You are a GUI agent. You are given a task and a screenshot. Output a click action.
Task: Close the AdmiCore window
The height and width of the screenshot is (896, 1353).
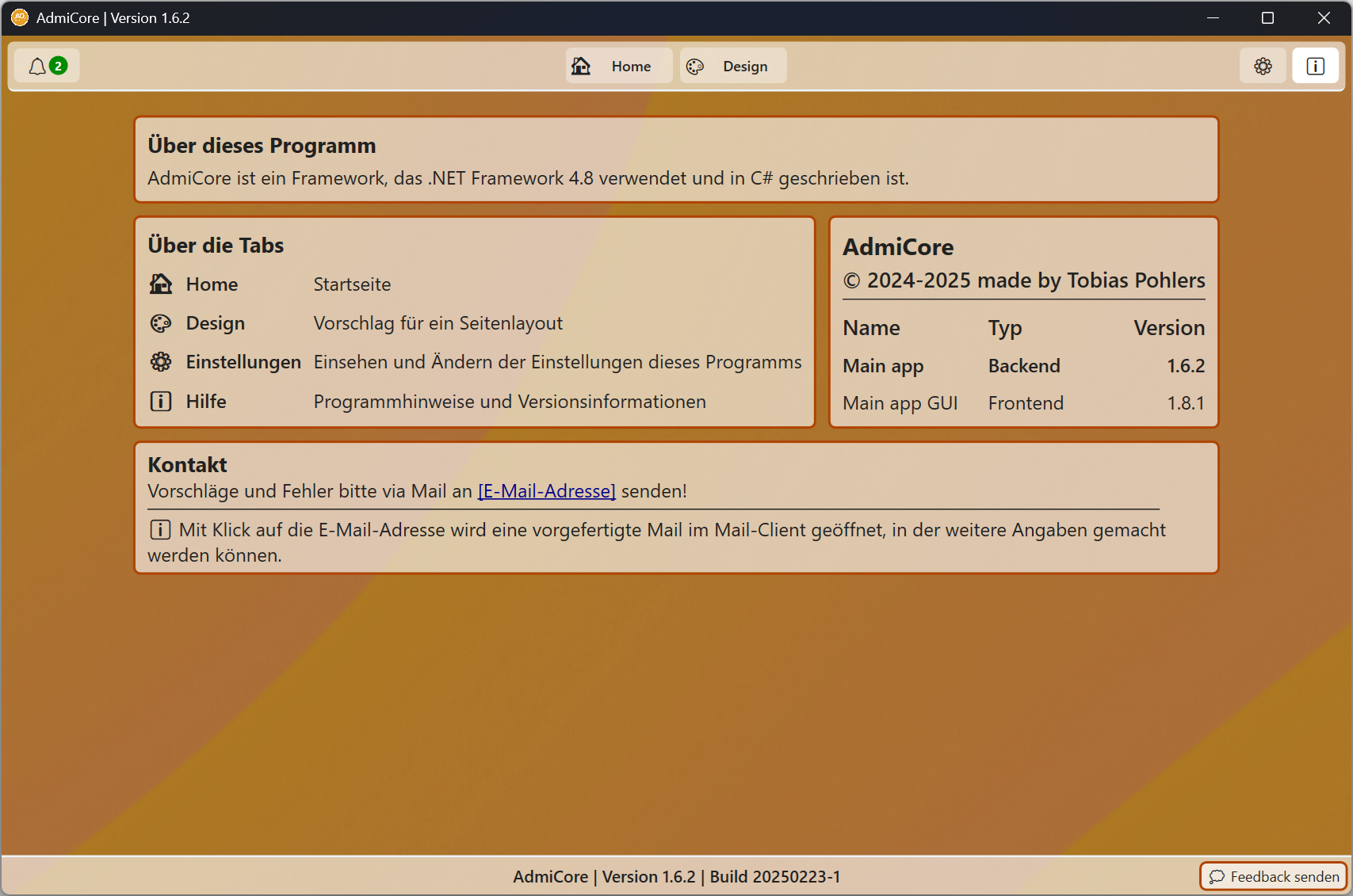pyautogui.click(x=1324, y=17)
